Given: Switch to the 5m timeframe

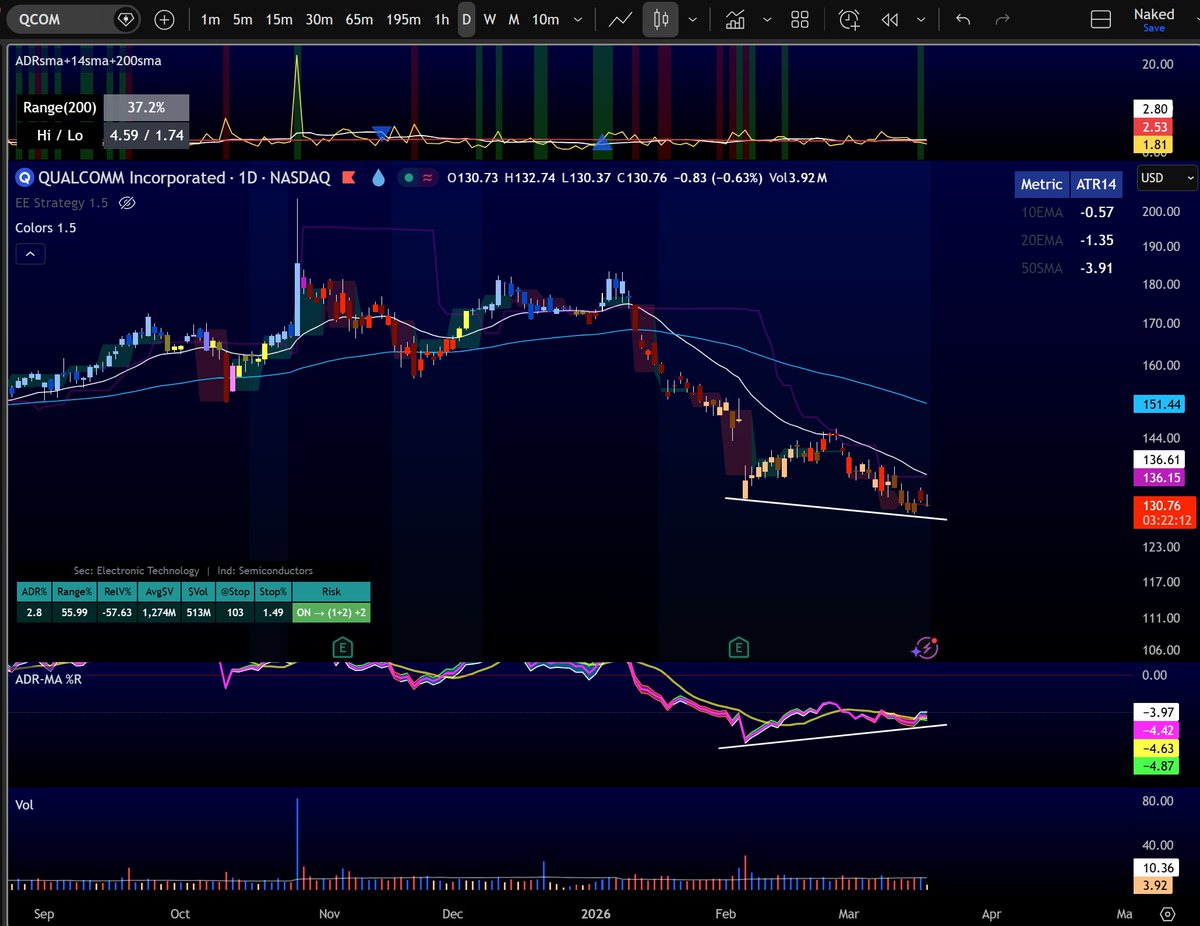Looking at the screenshot, I should click(x=242, y=19).
